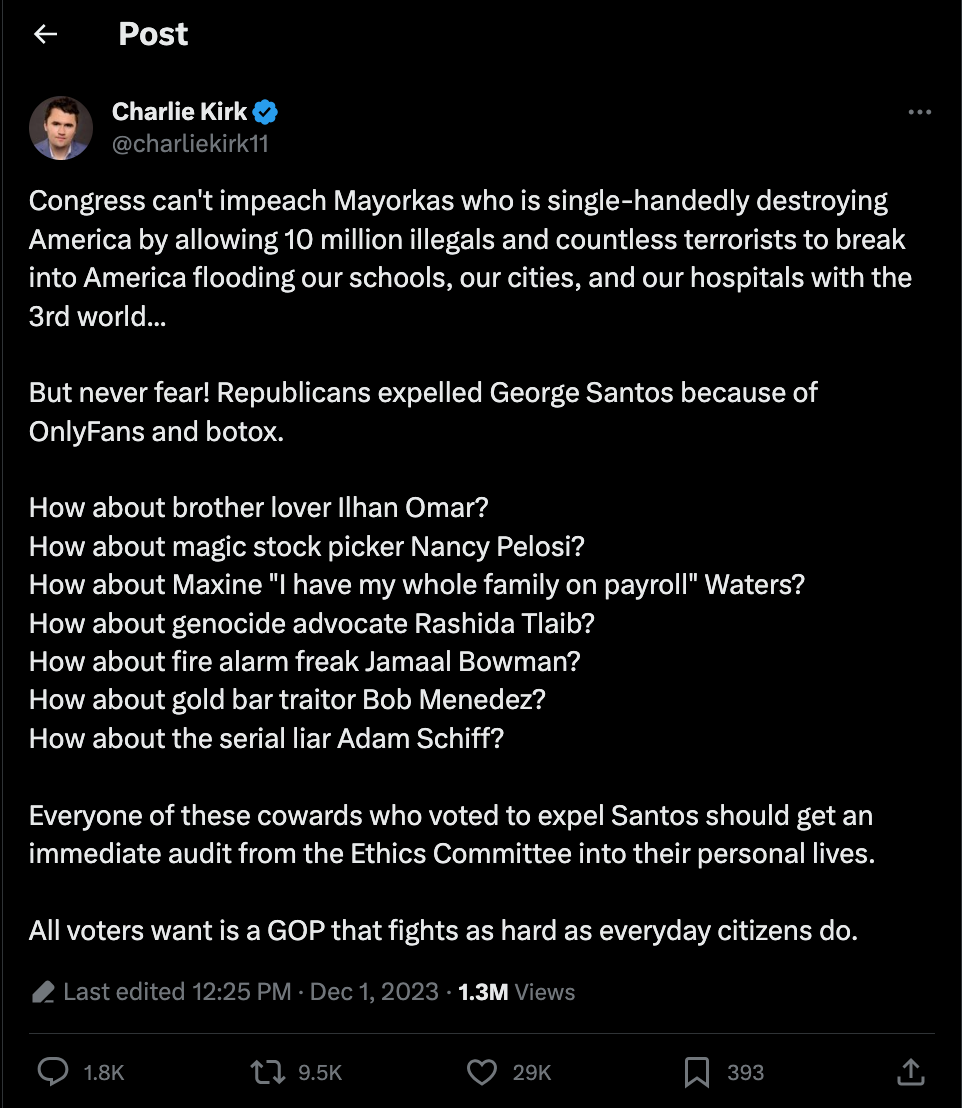Select the Post header title
Screen dimensions: 962x1108
[x=153, y=35]
